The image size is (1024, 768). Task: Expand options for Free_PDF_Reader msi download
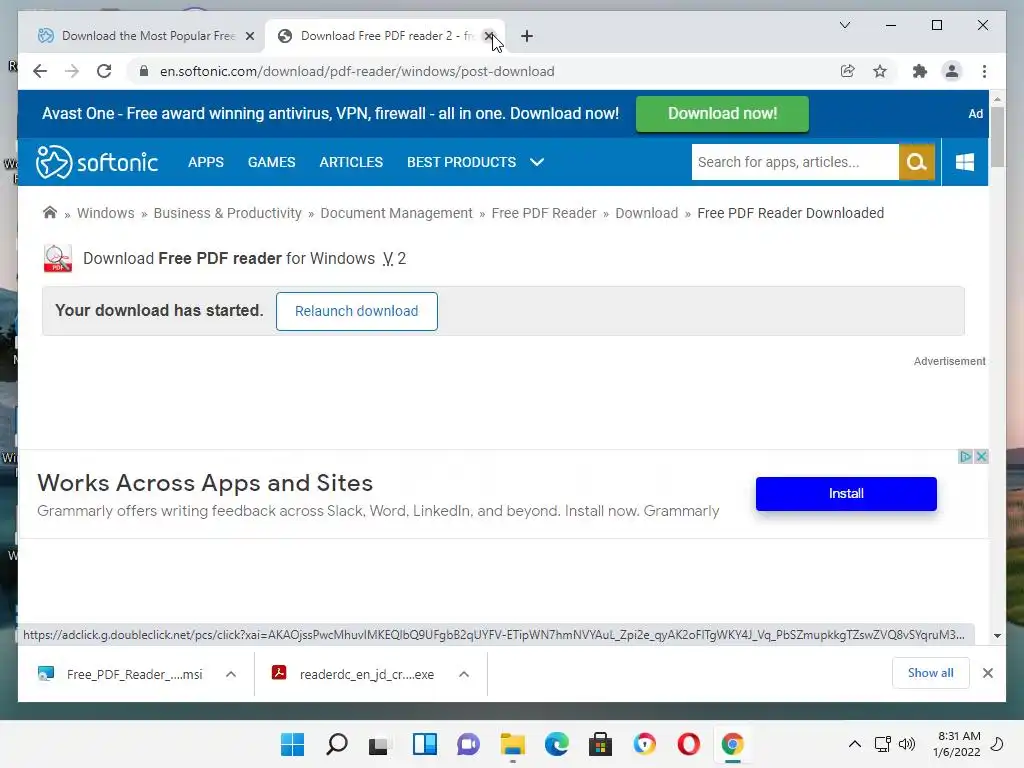[231, 674]
